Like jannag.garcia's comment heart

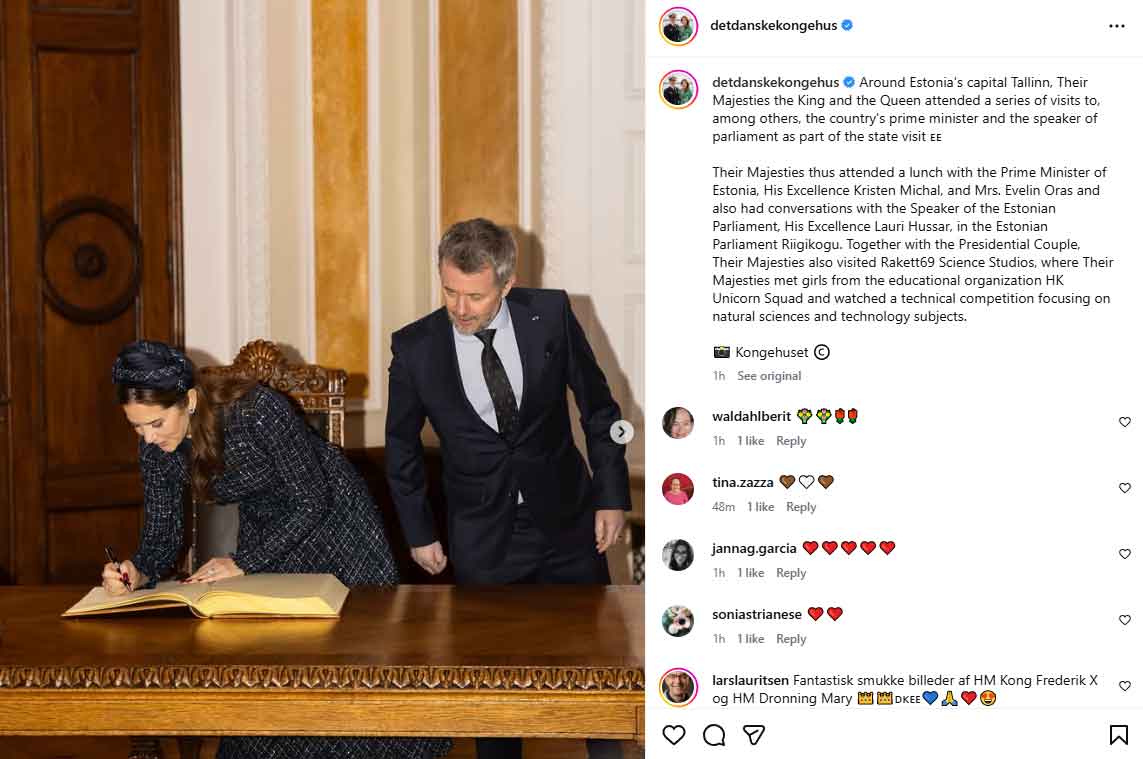pos(1125,554)
